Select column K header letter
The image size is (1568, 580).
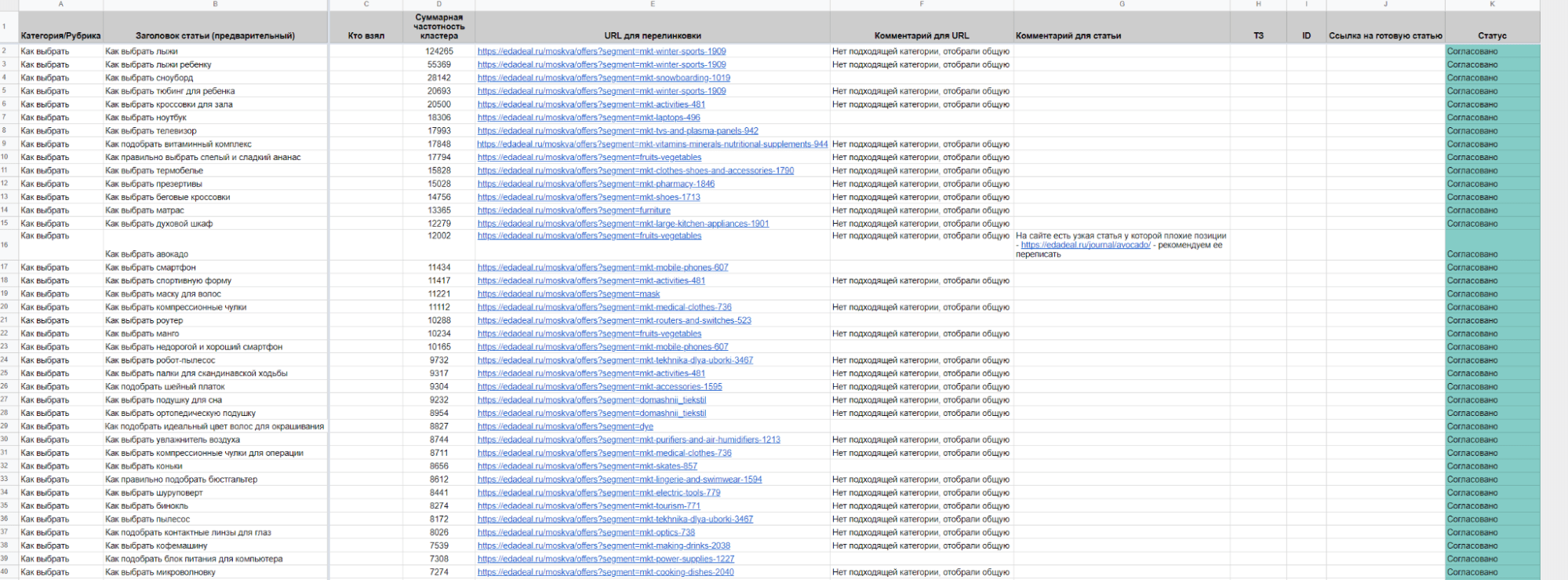tap(1492, 5)
